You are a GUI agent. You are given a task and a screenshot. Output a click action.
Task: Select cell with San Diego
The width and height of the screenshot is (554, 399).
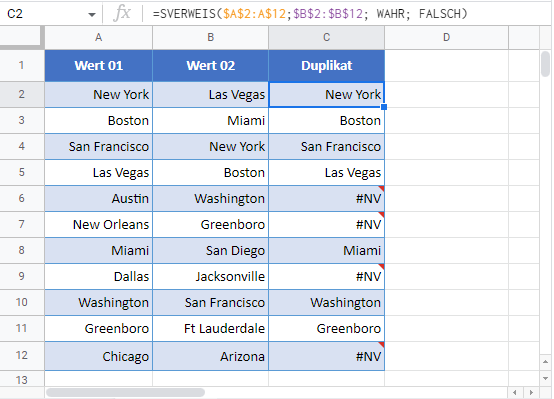[x=211, y=251]
